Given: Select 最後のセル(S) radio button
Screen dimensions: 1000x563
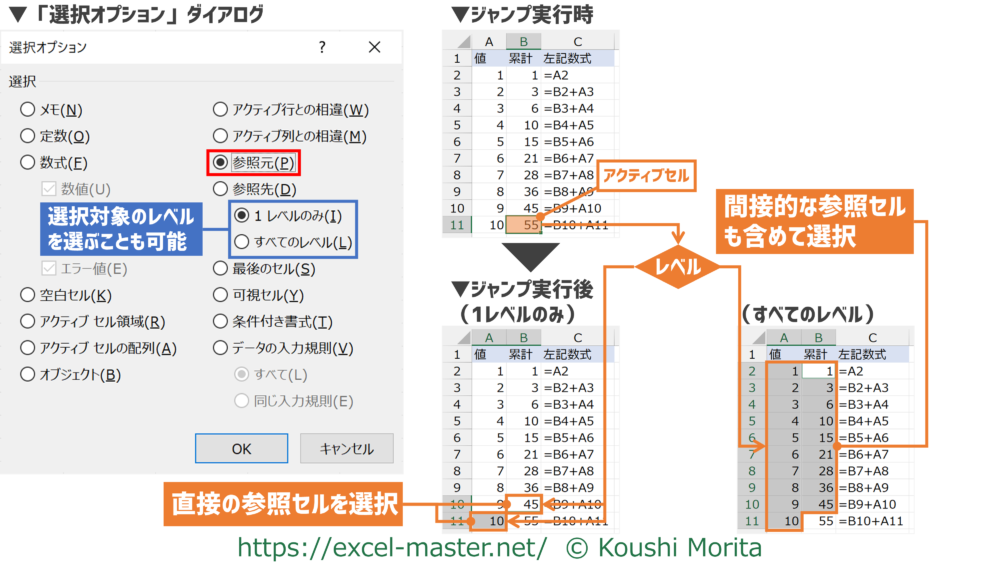Looking at the screenshot, I should [x=220, y=269].
